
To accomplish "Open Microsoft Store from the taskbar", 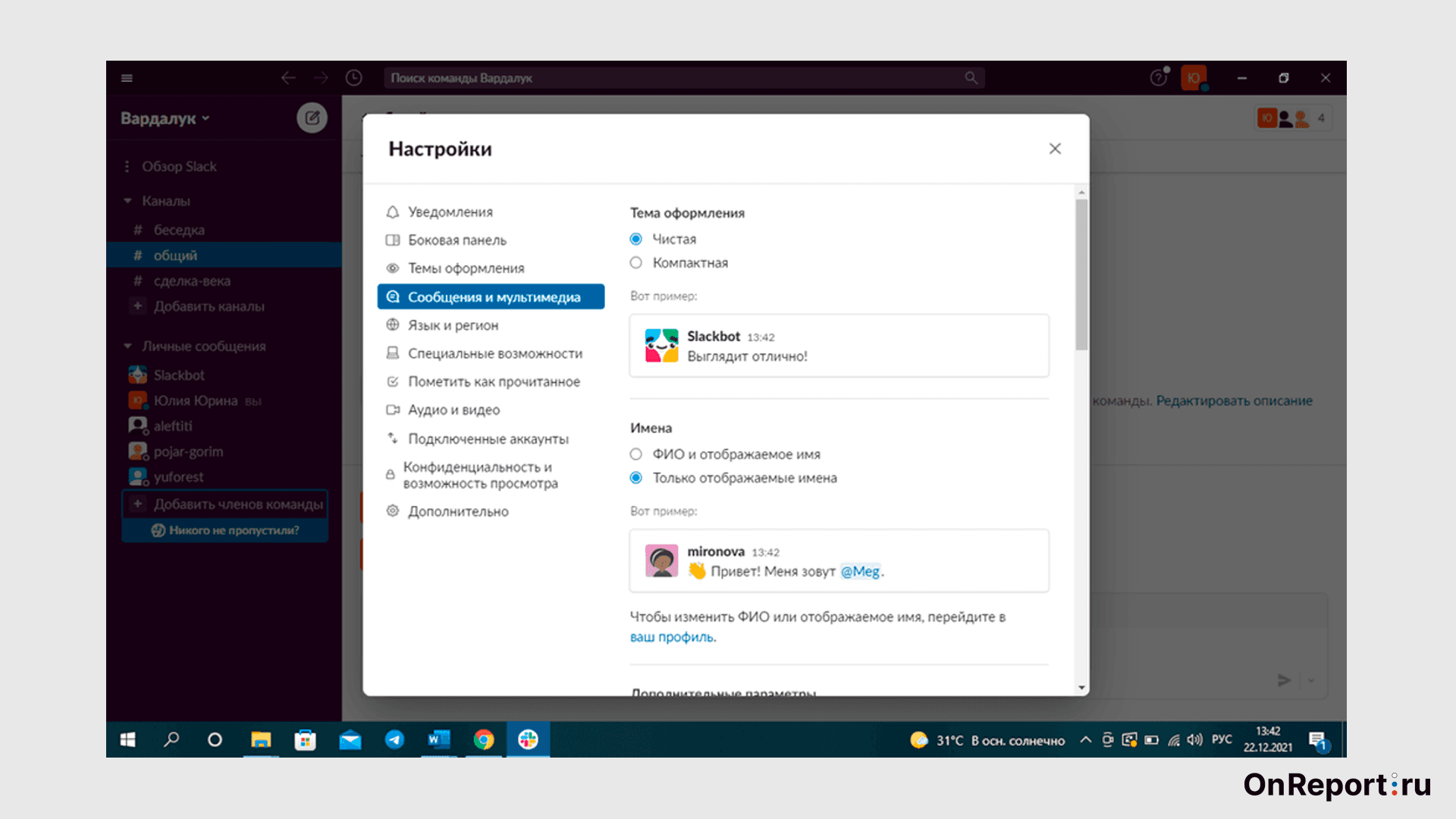I will (305, 739).
